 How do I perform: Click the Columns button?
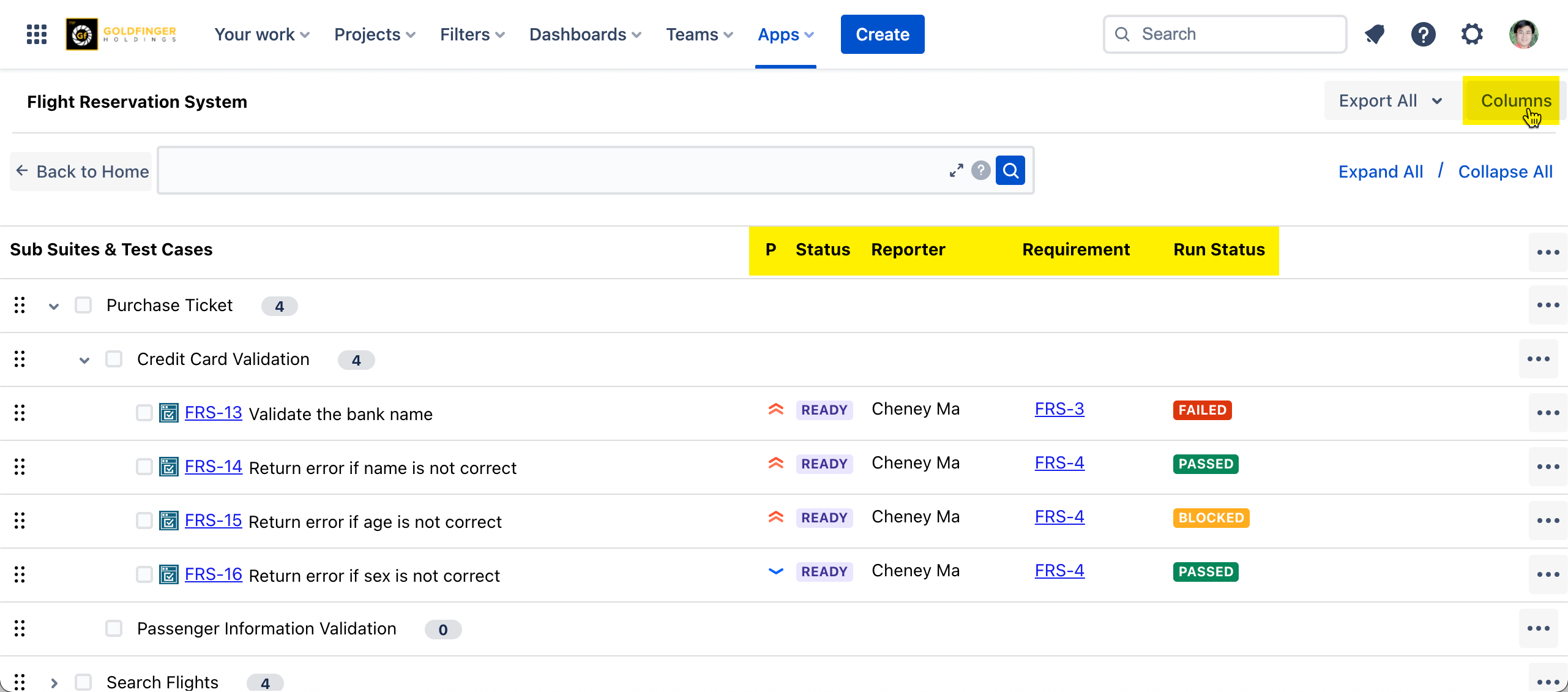[x=1515, y=100]
